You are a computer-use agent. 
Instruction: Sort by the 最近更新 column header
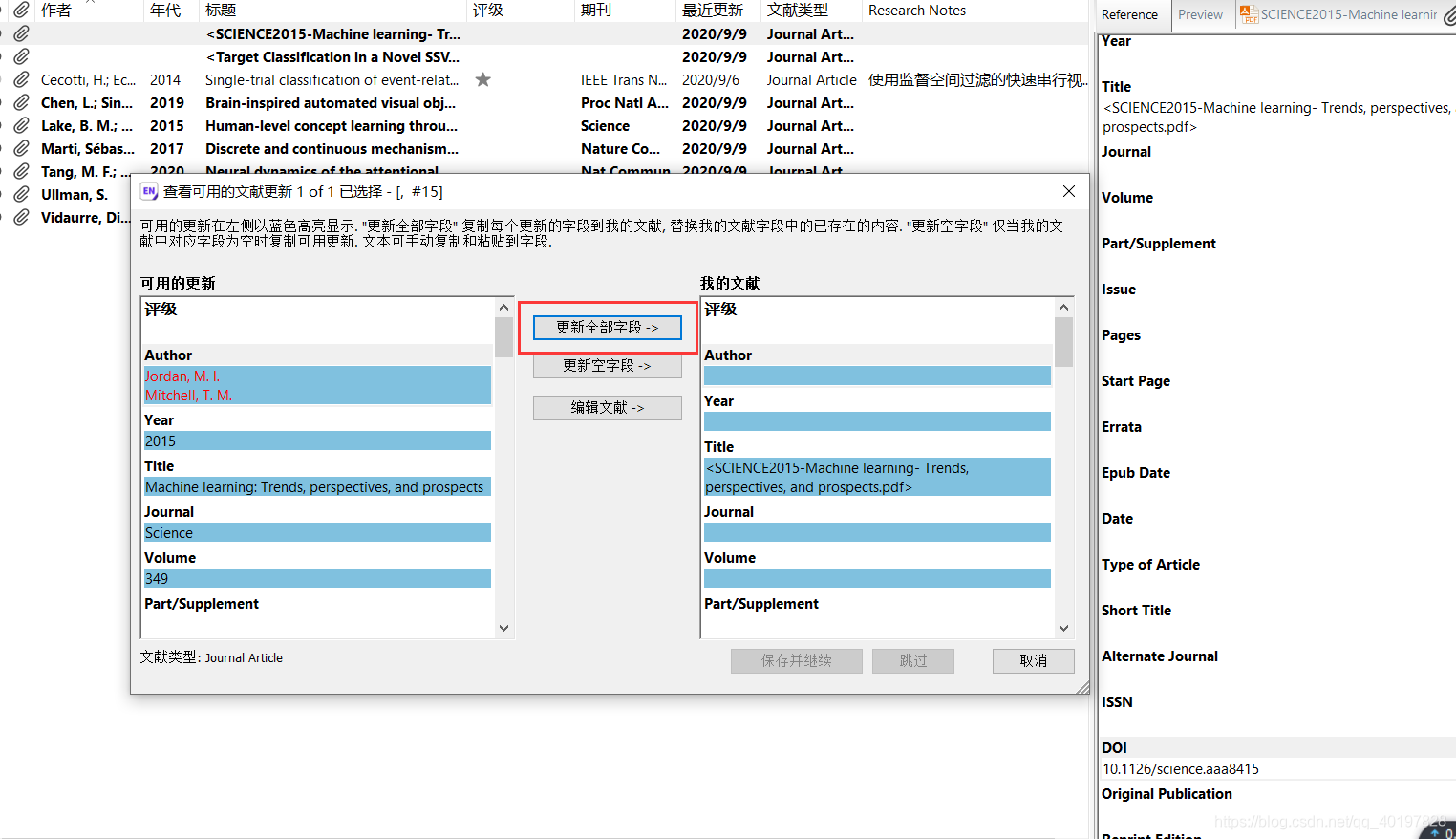pyautogui.click(x=713, y=10)
